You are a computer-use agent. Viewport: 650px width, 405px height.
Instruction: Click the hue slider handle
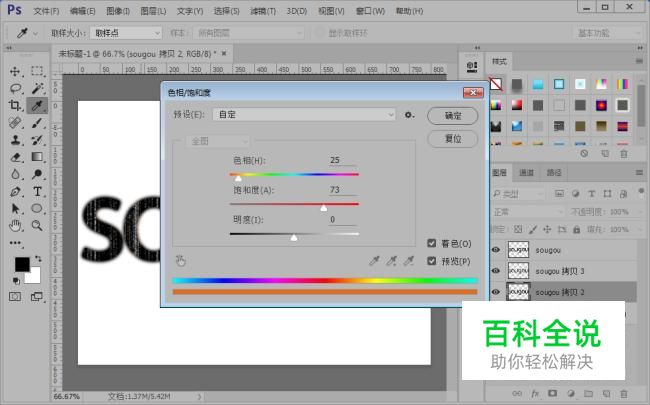click(238, 178)
